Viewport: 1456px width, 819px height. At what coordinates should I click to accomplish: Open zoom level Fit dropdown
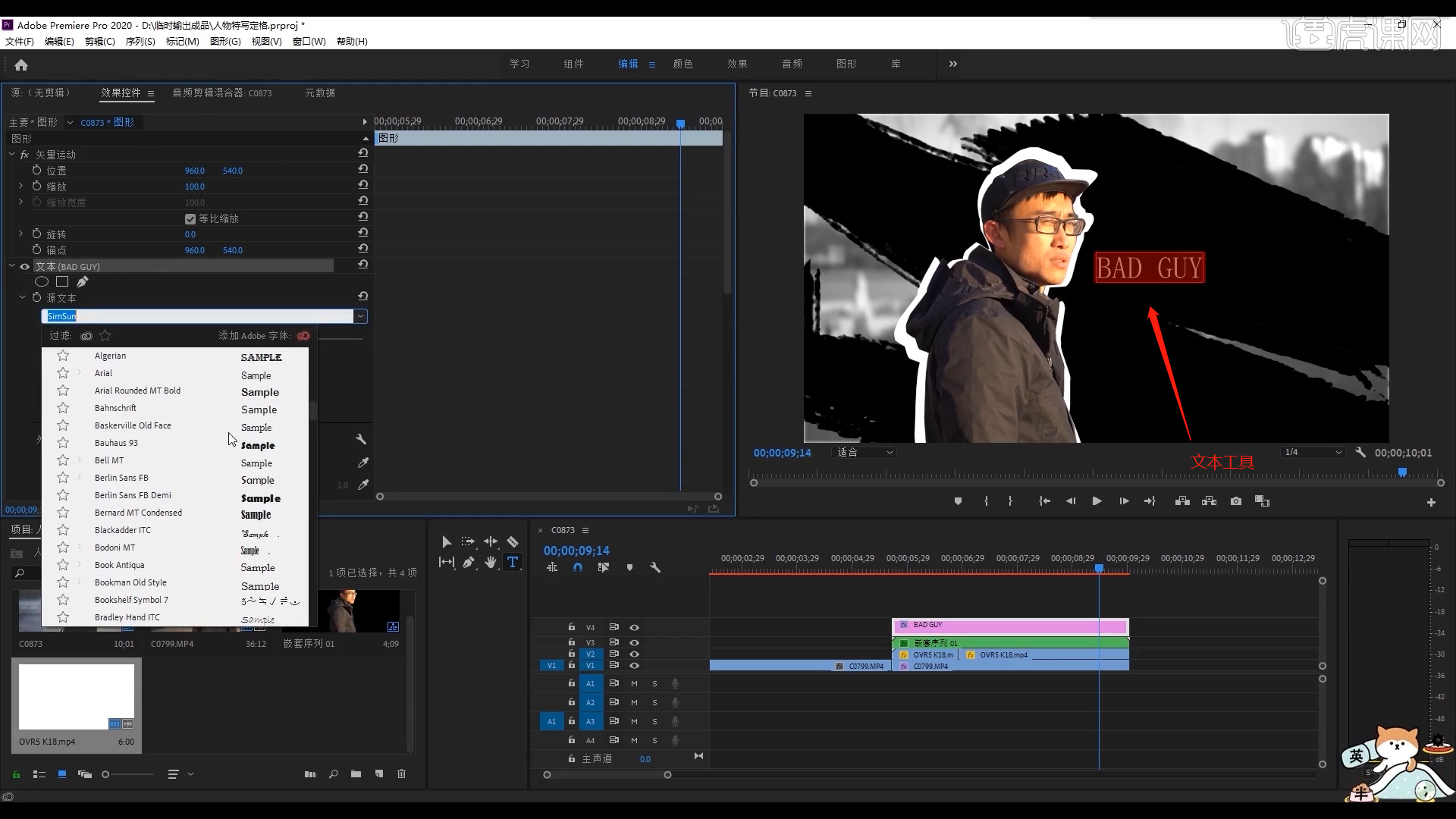click(x=864, y=452)
